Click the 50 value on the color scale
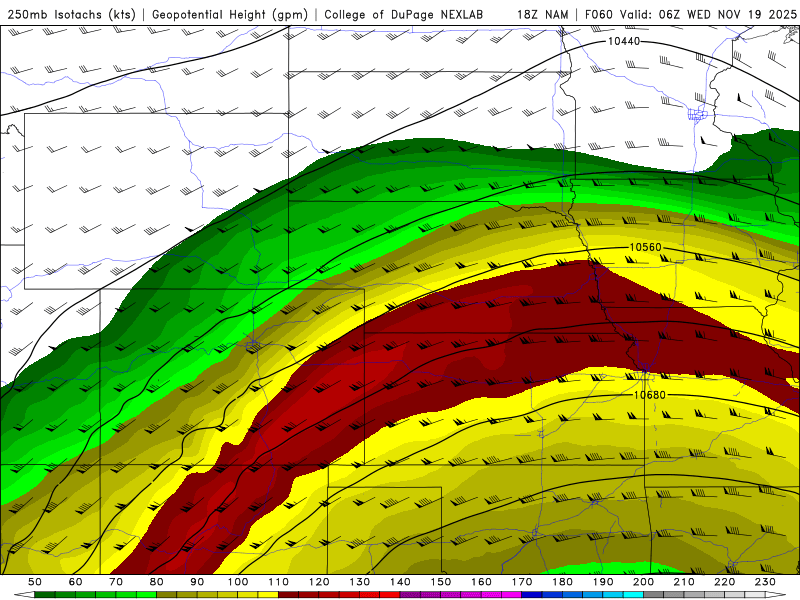This screenshot has height=600, width=800. (x=35, y=582)
